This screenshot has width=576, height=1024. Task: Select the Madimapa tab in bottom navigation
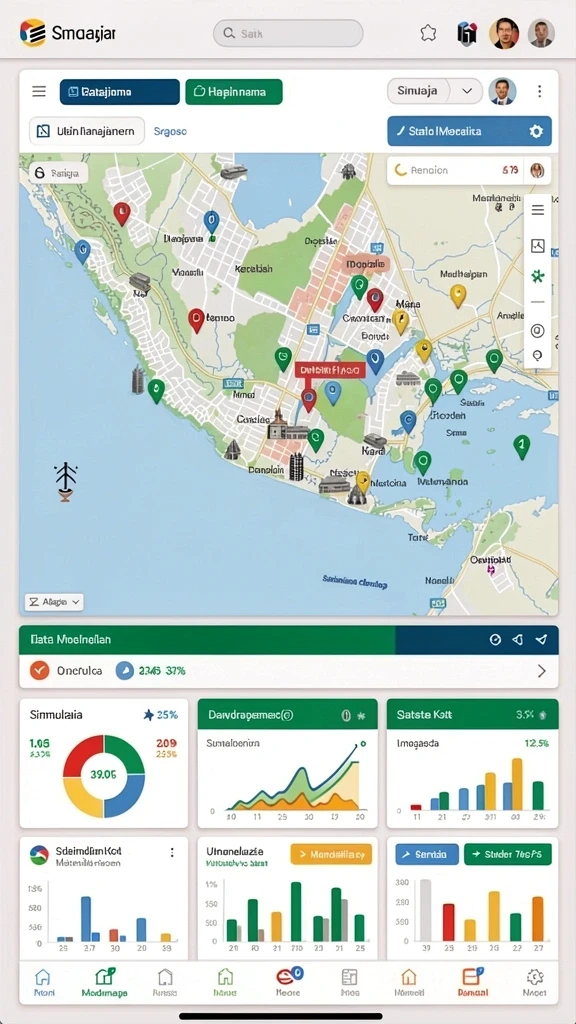104,983
